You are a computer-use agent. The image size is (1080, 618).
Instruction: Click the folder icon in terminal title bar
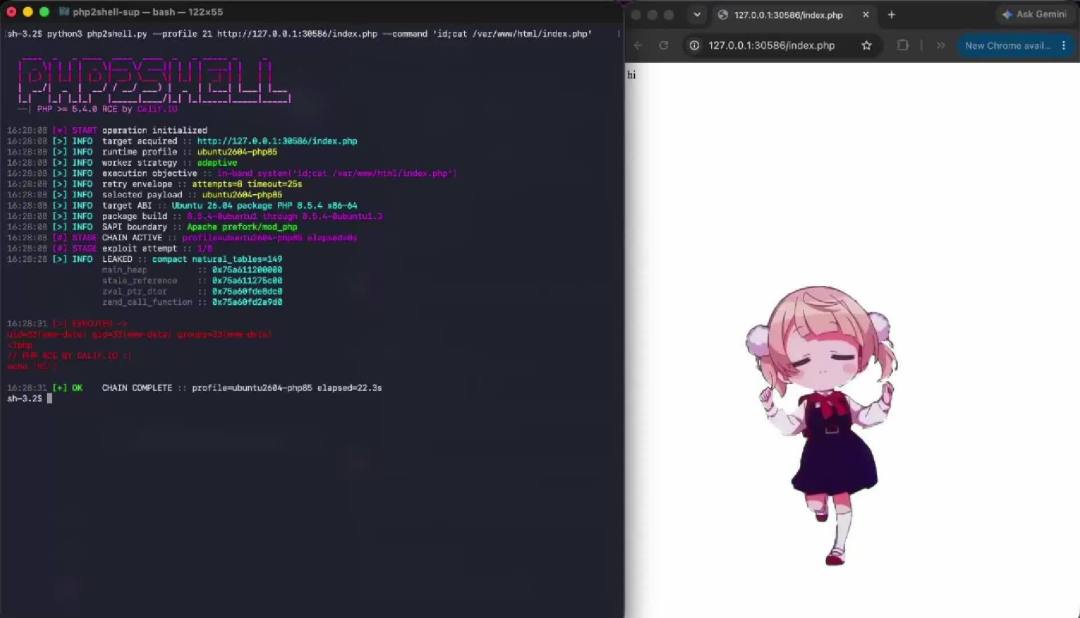[64, 12]
